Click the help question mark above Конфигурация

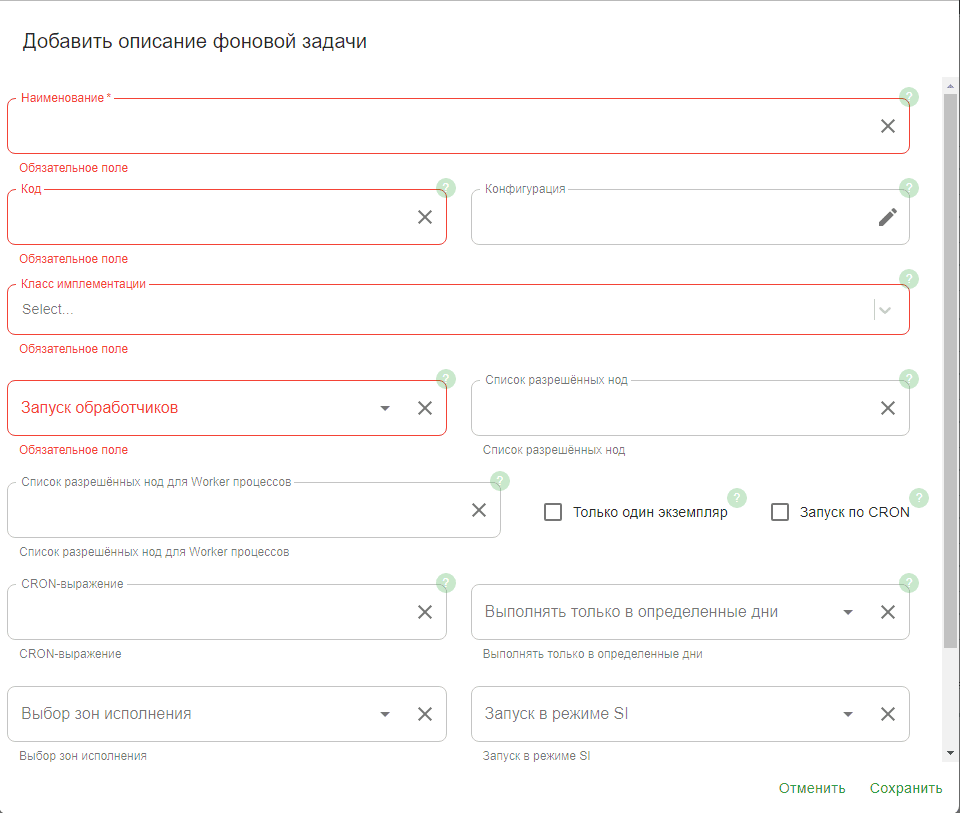909,188
